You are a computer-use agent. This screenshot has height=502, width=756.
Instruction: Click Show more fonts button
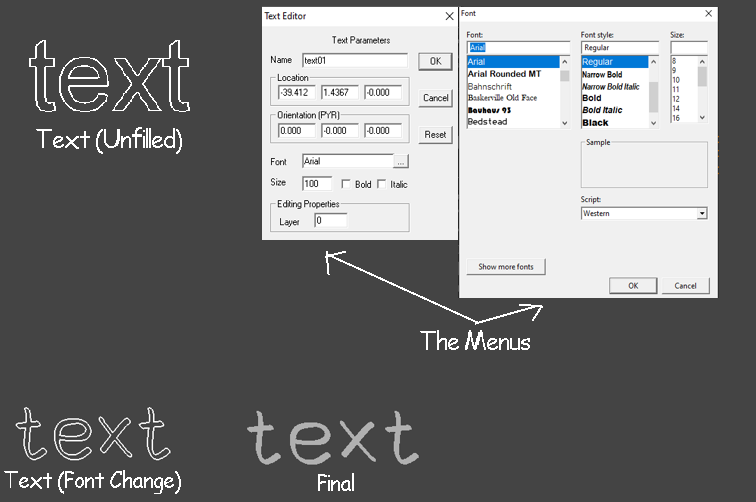point(506,267)
